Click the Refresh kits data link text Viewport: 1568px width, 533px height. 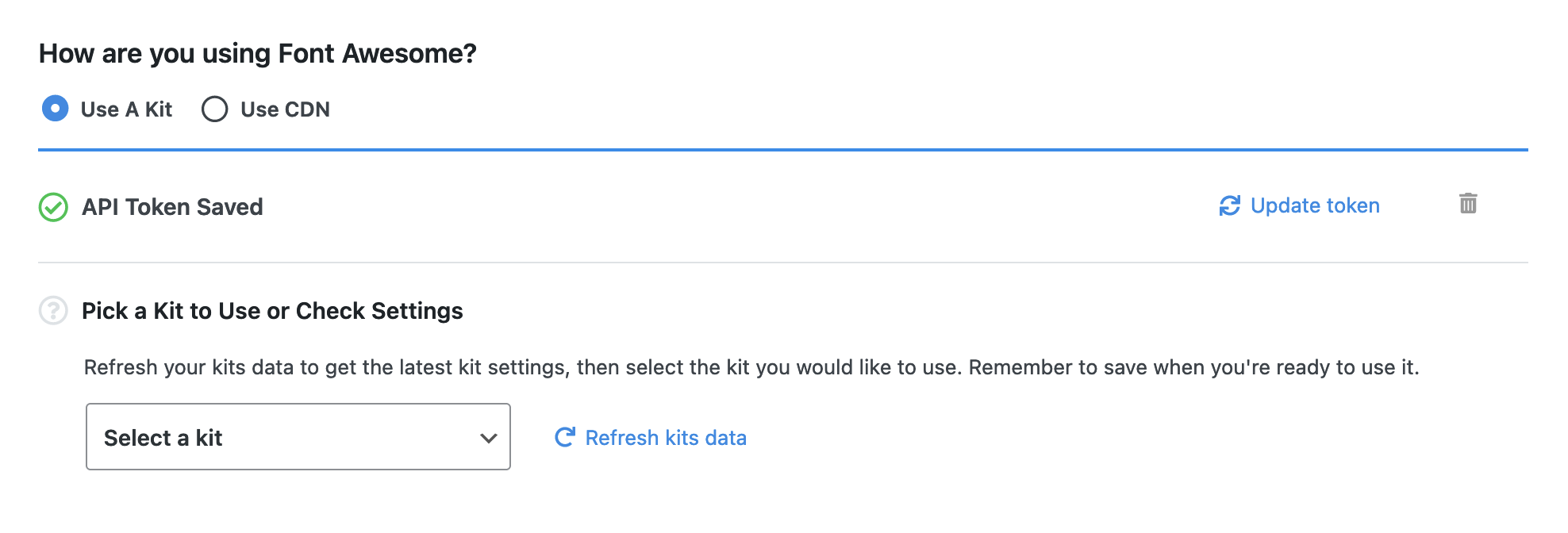click(666, 438)
